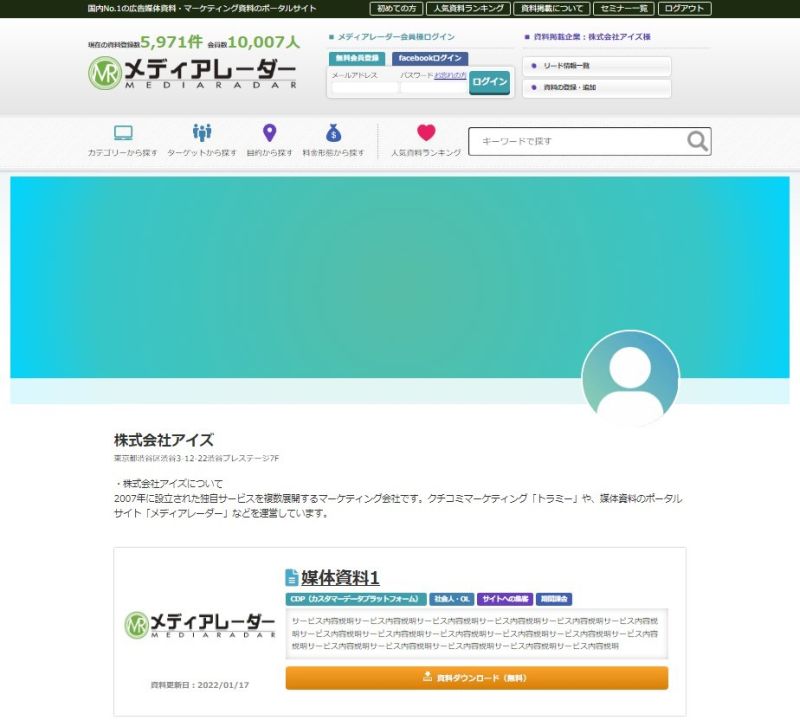Click orange 資料ダウンロード（無料）button
Viewport: 800px width, 720px height.
477,678
